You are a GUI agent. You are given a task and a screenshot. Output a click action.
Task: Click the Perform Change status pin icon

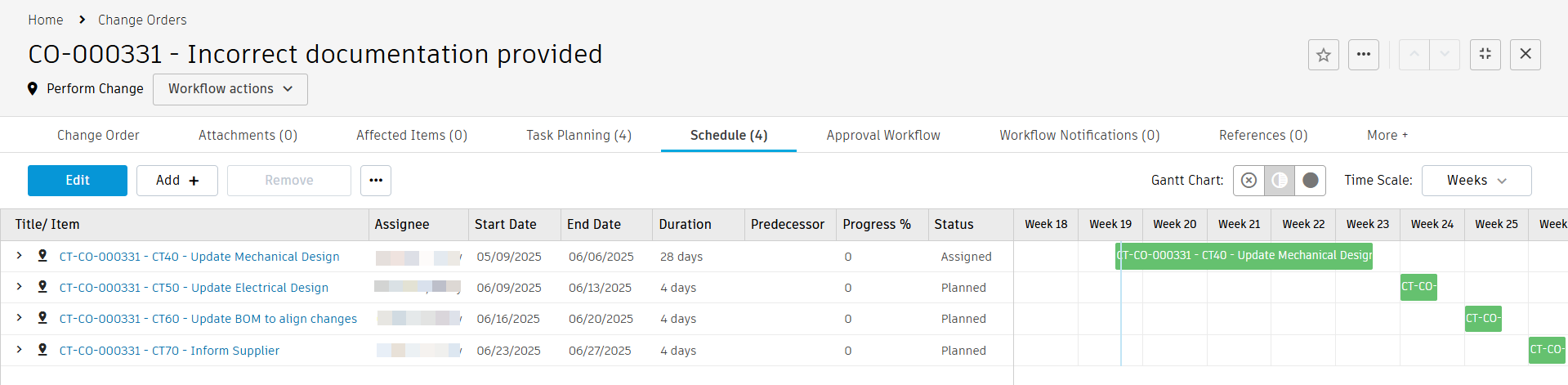click(x=33, y=88)
